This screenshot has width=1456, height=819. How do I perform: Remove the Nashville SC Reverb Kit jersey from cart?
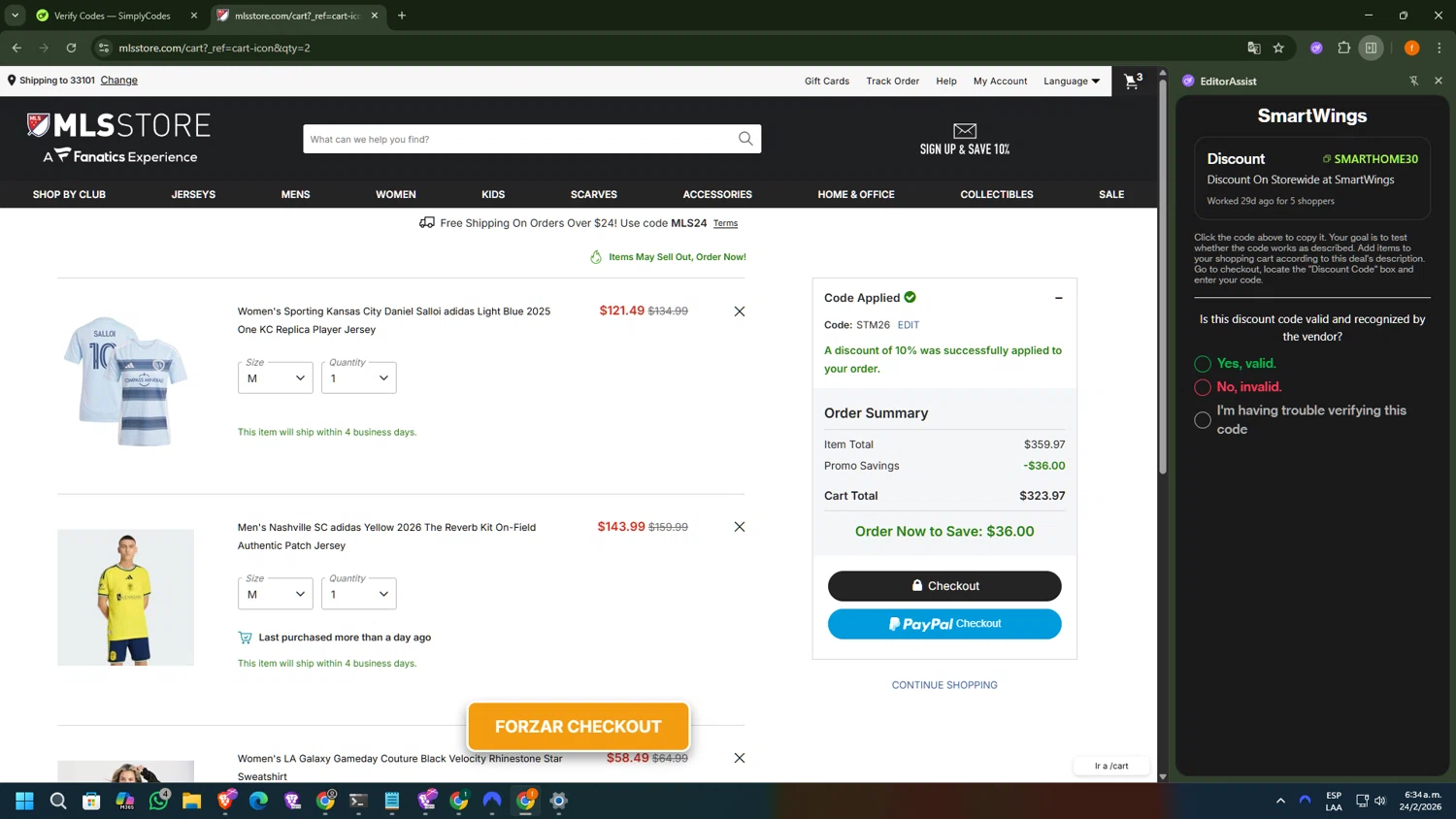tap(740, 527)
